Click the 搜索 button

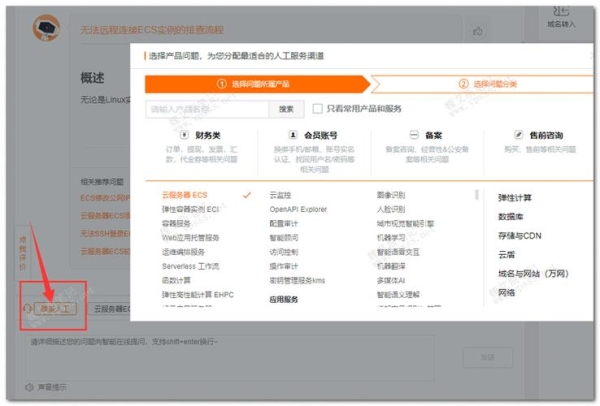pyautogui.click(x=286, y=109)
